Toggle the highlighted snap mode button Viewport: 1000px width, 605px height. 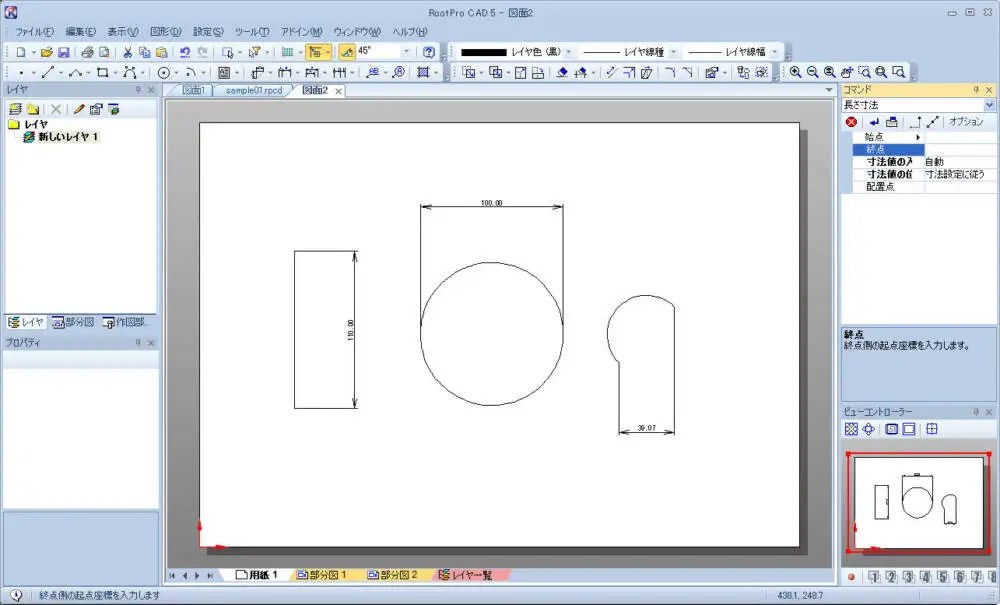[316, 50]
